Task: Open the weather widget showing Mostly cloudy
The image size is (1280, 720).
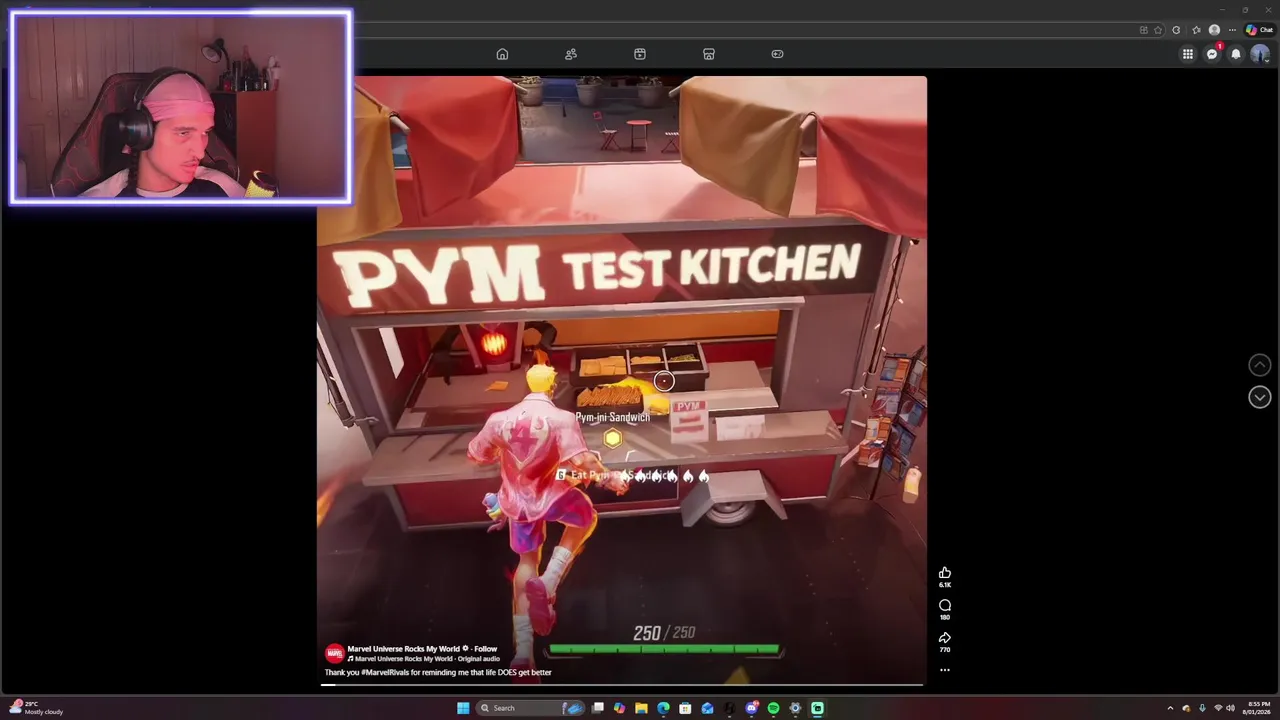Action: pos(36,708)
